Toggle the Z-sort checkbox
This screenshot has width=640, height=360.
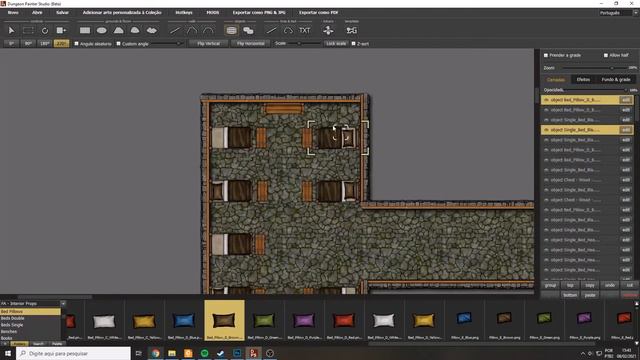pyautogui.click(x=353, y=44)
